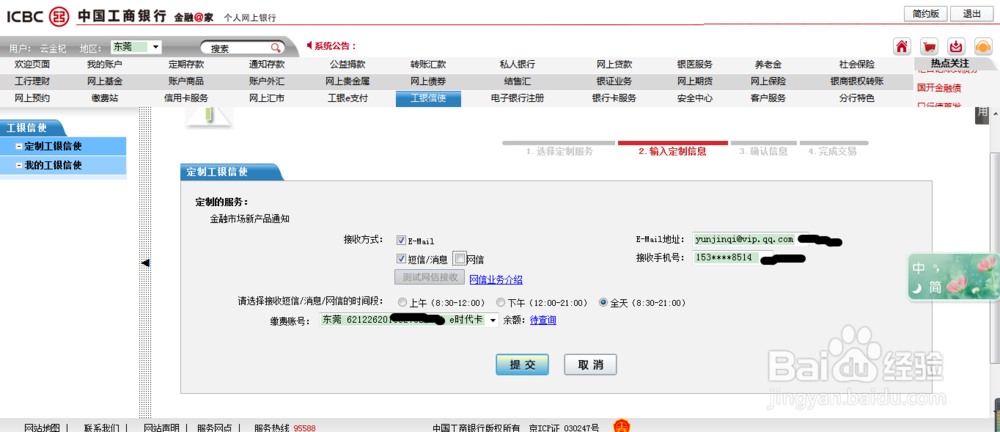
Task: Click the 网站声明 footer link
Action: click(161, 428)
